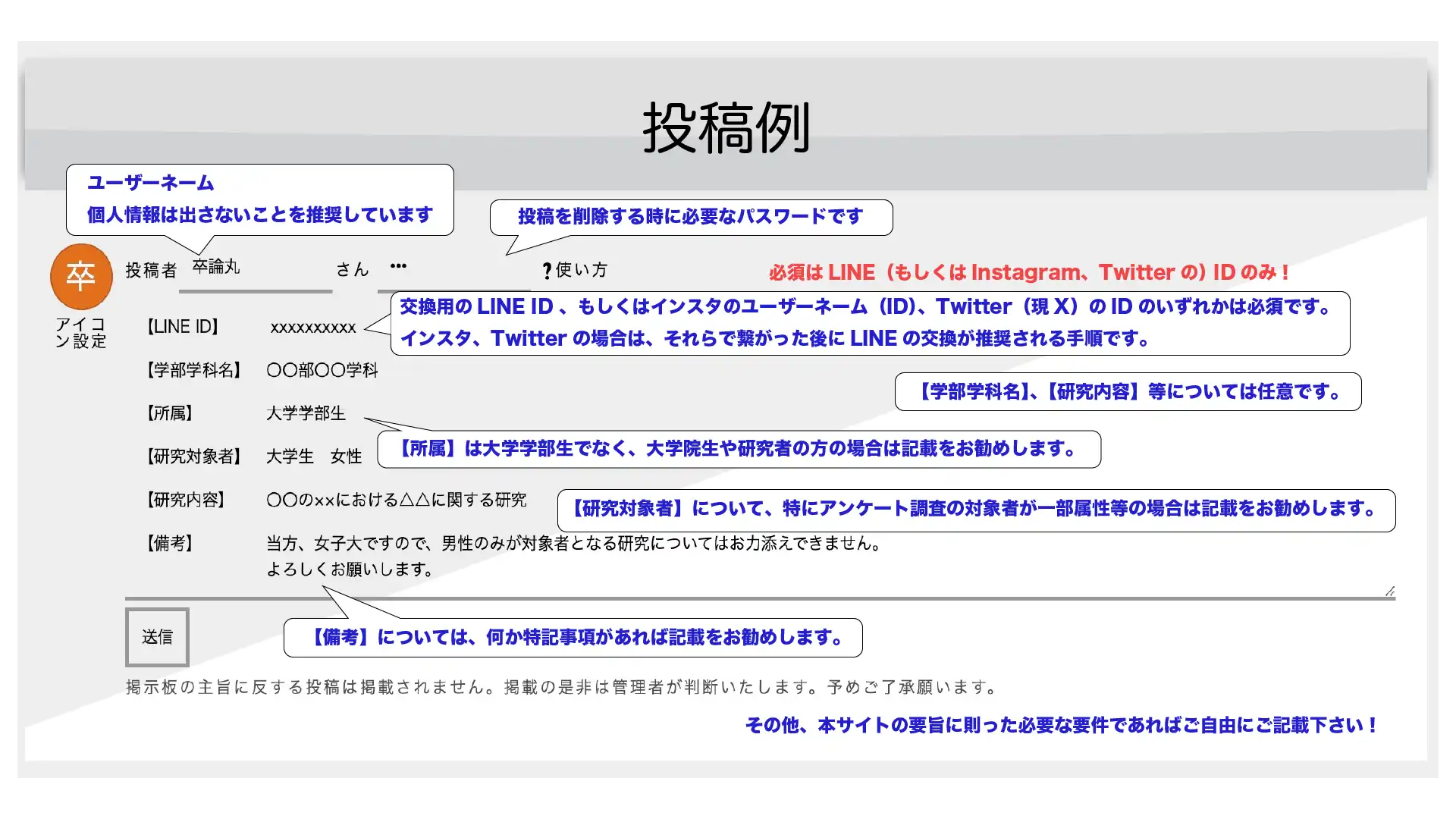Click the orange 卒 avatar icon
The width and height of the screenshot is (1456, 819).
click(x=81, y=276)
